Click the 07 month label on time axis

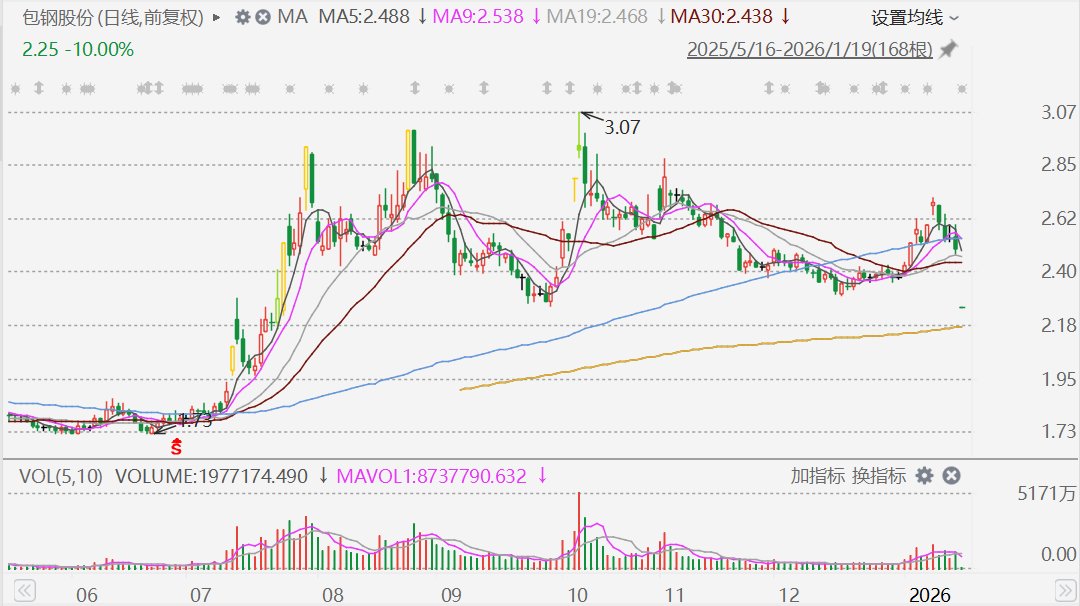tap(200, 594)
